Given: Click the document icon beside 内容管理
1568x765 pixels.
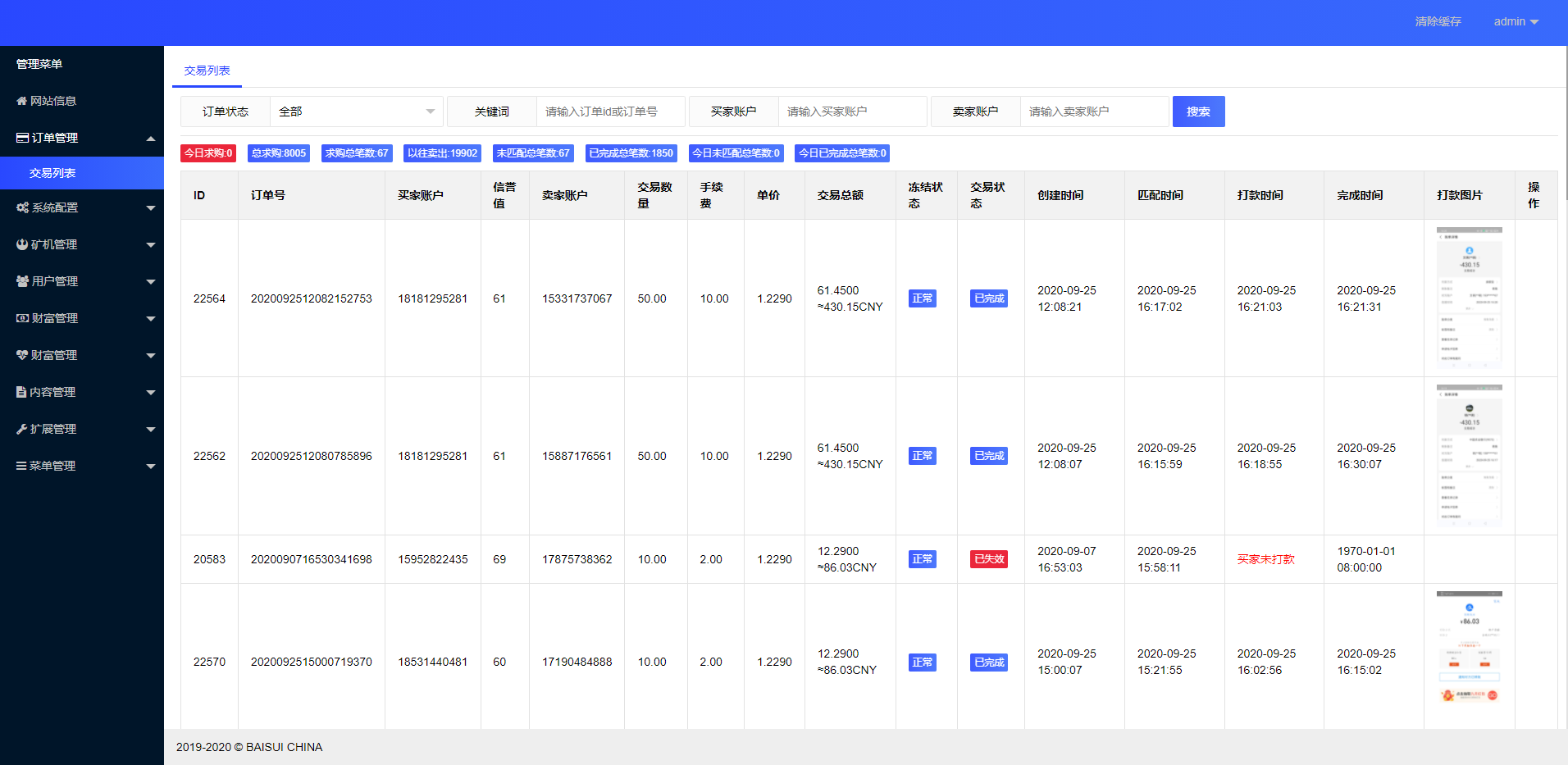Looking at the screenshot, I should click(x=21, y=392).
